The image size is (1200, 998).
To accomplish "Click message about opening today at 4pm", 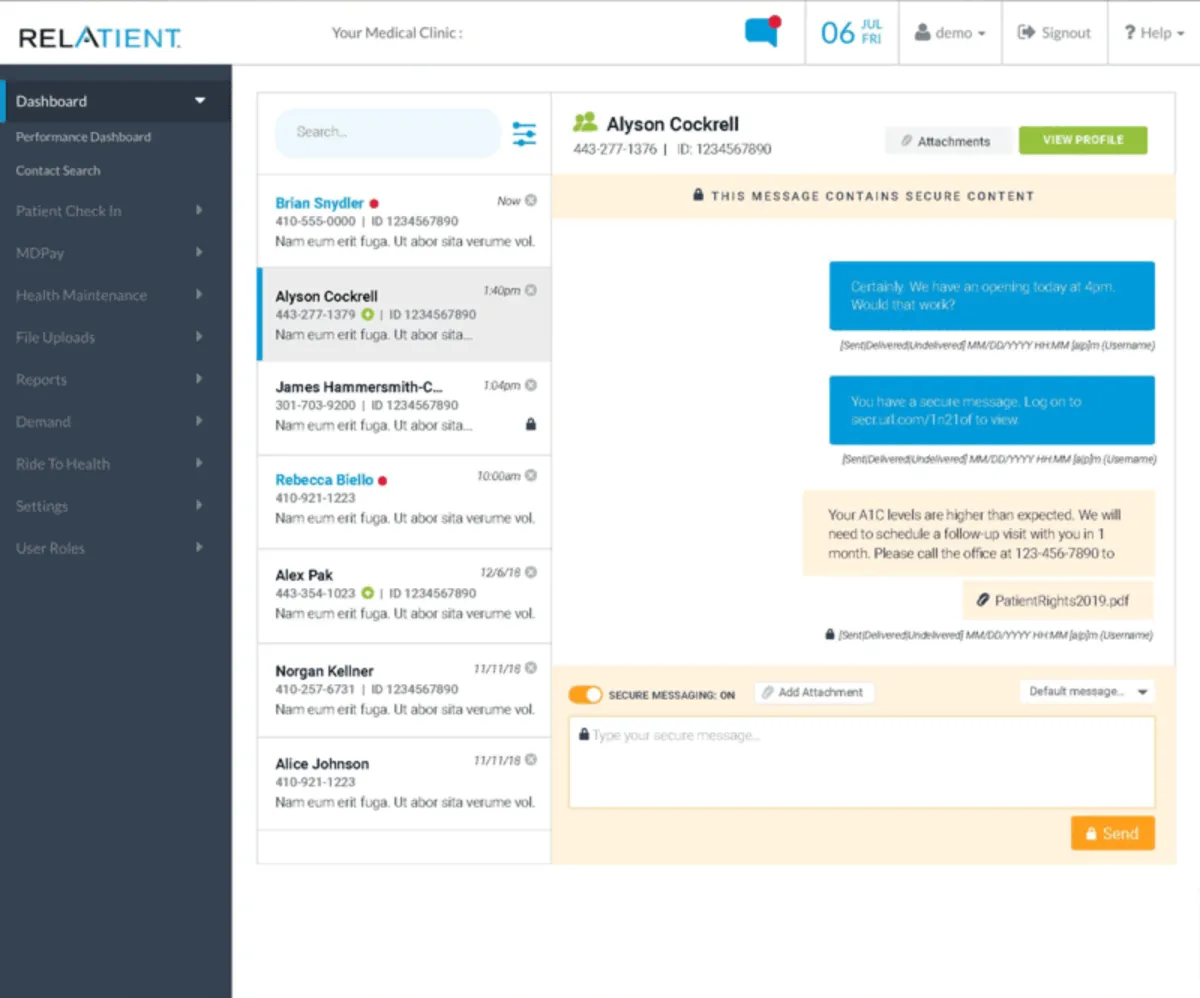I will coord(992,296).
